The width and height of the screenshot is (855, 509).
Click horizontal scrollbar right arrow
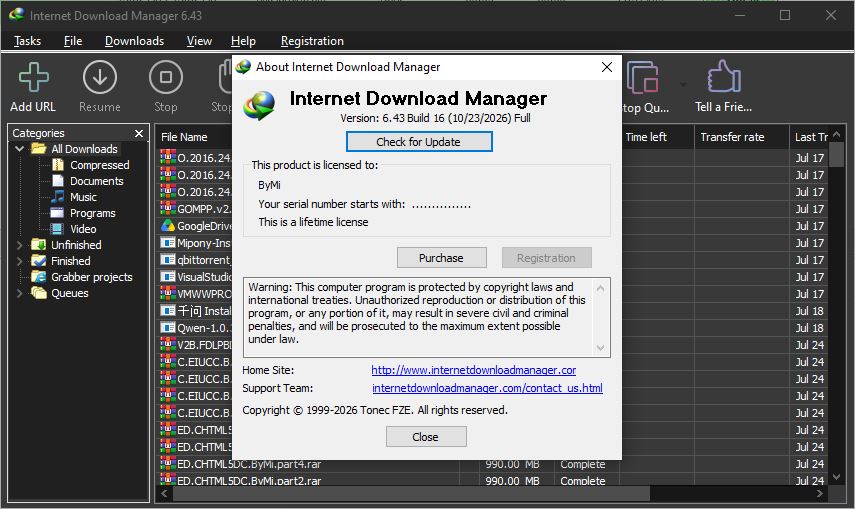[819, 494]
